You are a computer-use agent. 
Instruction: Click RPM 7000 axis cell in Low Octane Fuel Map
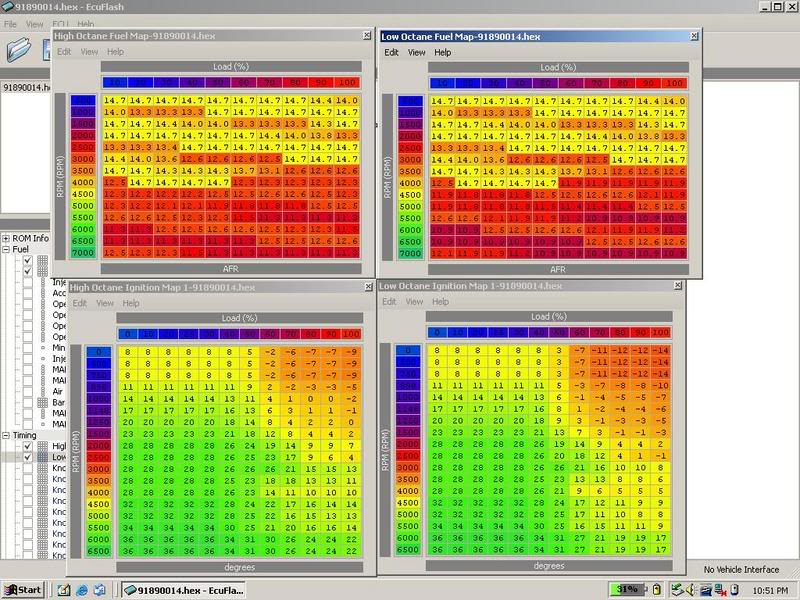[x=411, y=254]
